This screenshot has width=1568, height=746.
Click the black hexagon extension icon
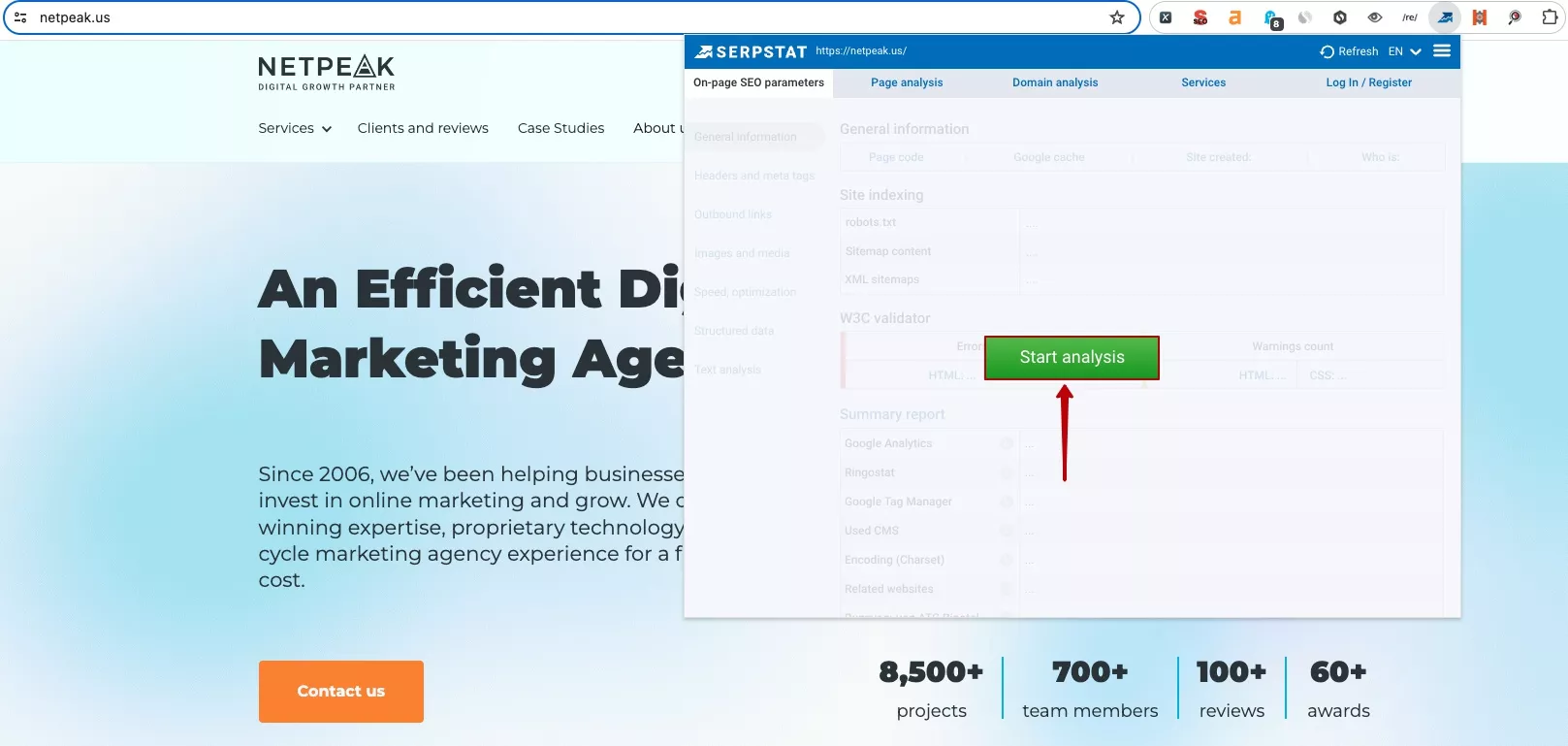point(1340,17)
